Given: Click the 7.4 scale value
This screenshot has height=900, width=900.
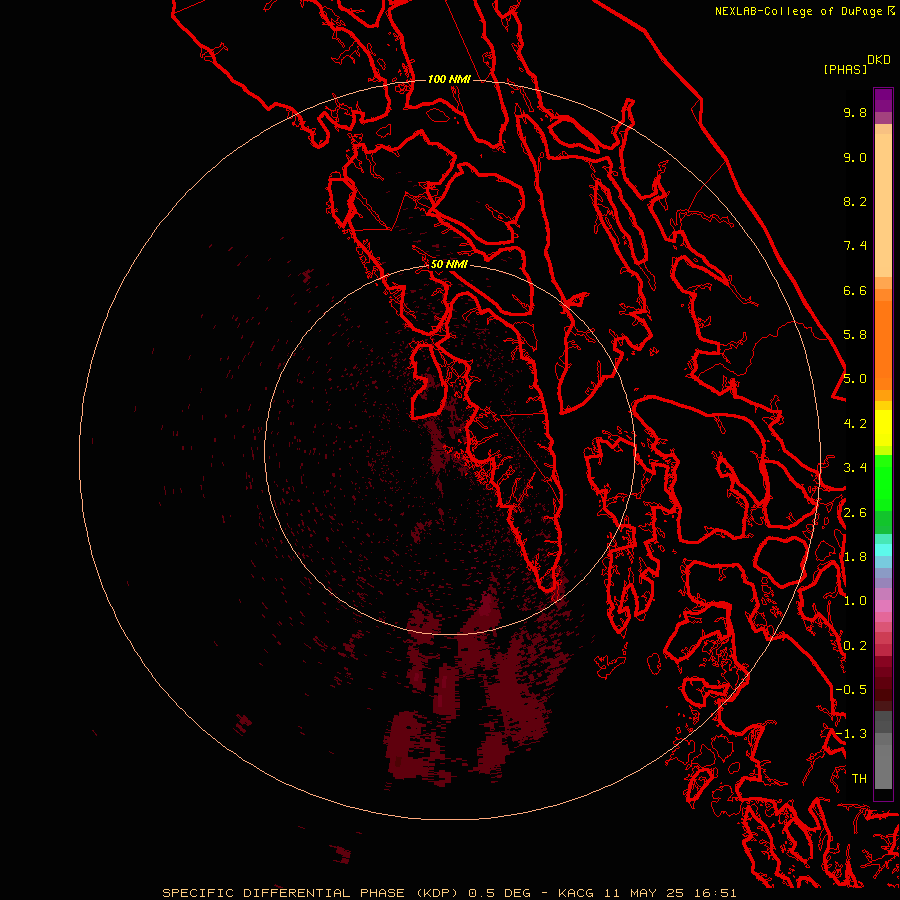Looking at the screenshot, I should pos(855,246).
